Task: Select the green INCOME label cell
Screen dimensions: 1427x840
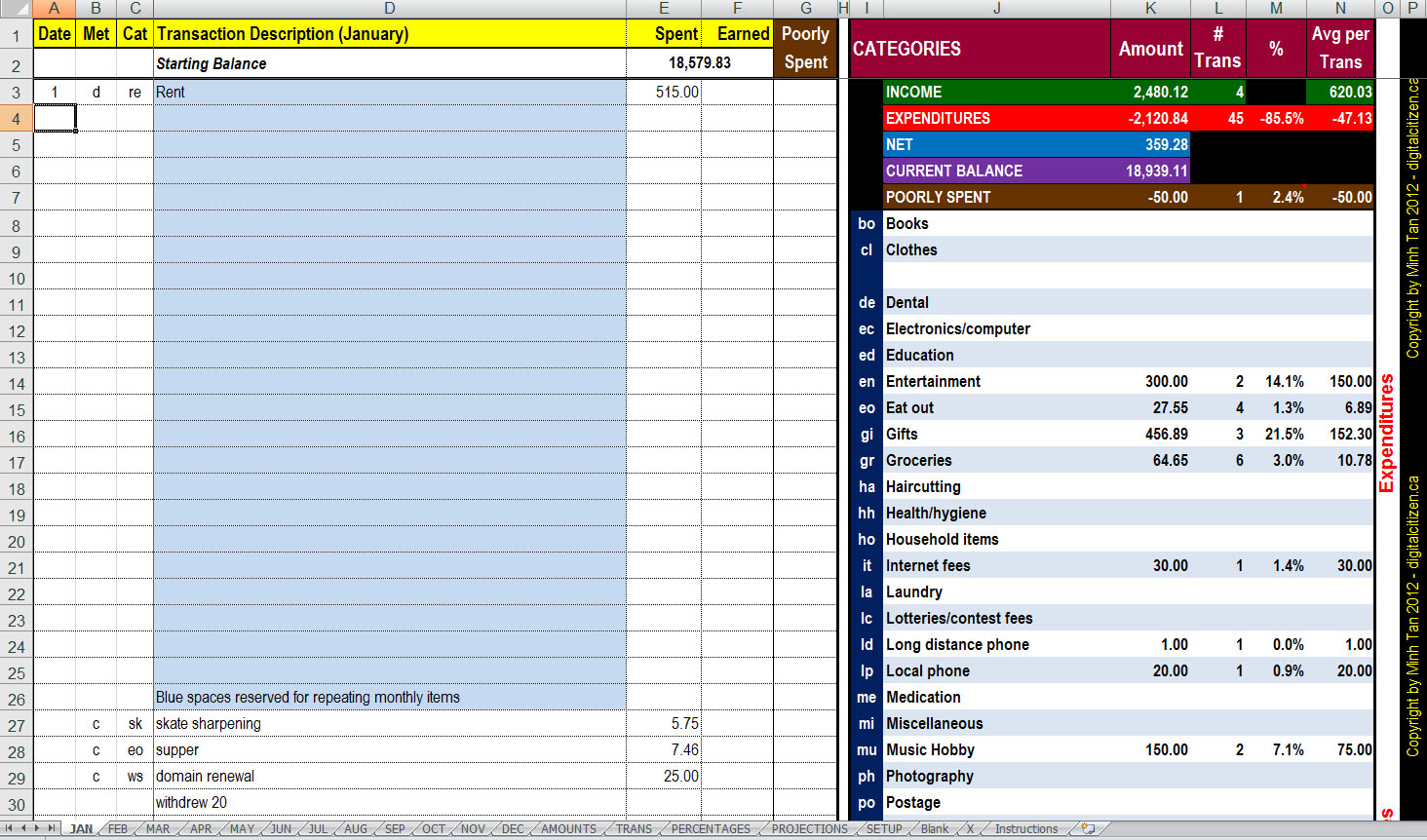Action: tap(996, 93)
